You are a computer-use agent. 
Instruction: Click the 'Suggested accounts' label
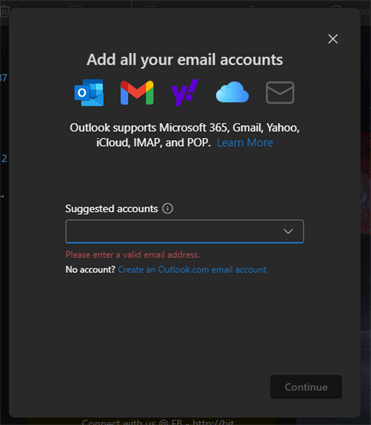112,209
